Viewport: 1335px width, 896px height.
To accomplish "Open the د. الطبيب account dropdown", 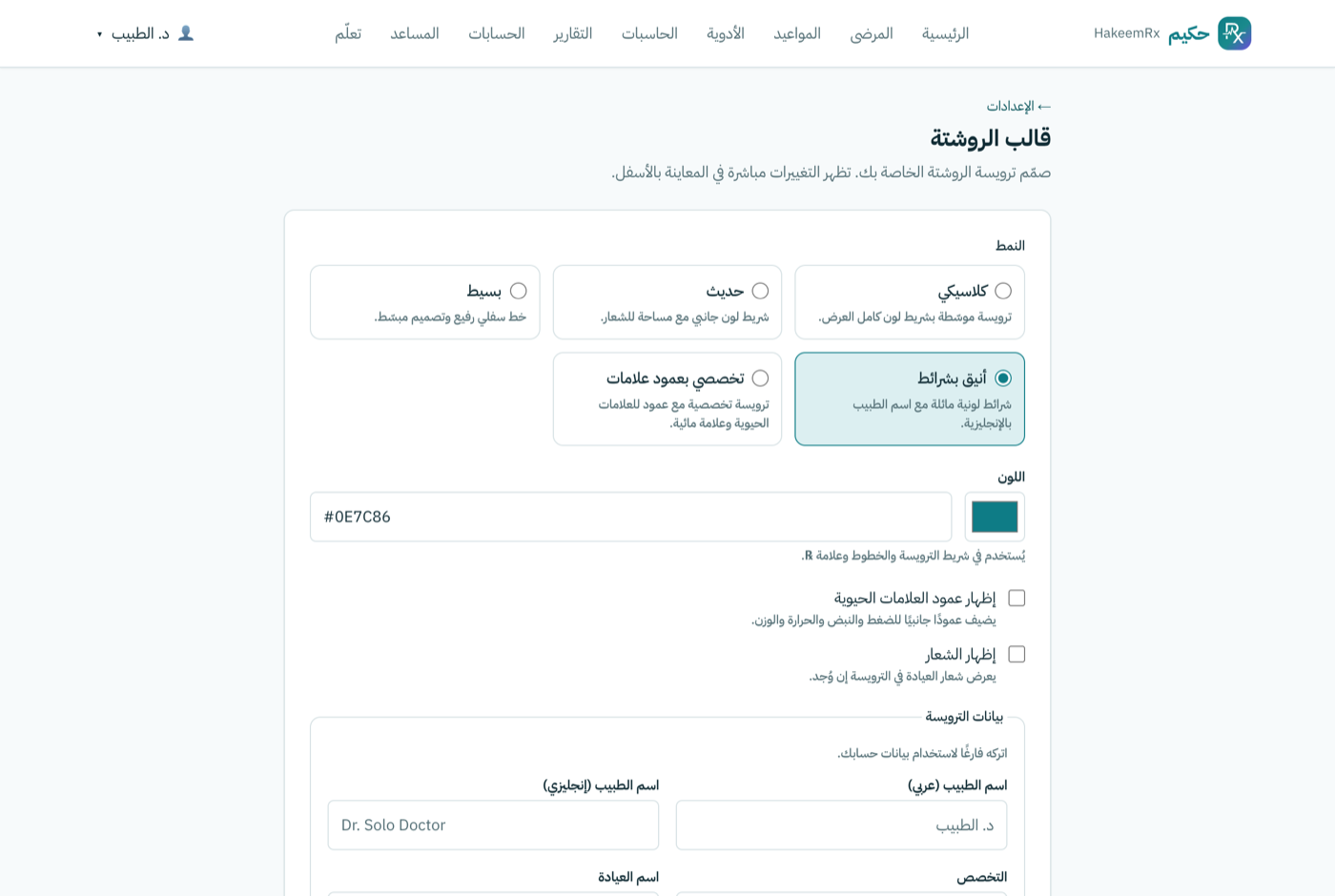I will click(x=145, y=33).
